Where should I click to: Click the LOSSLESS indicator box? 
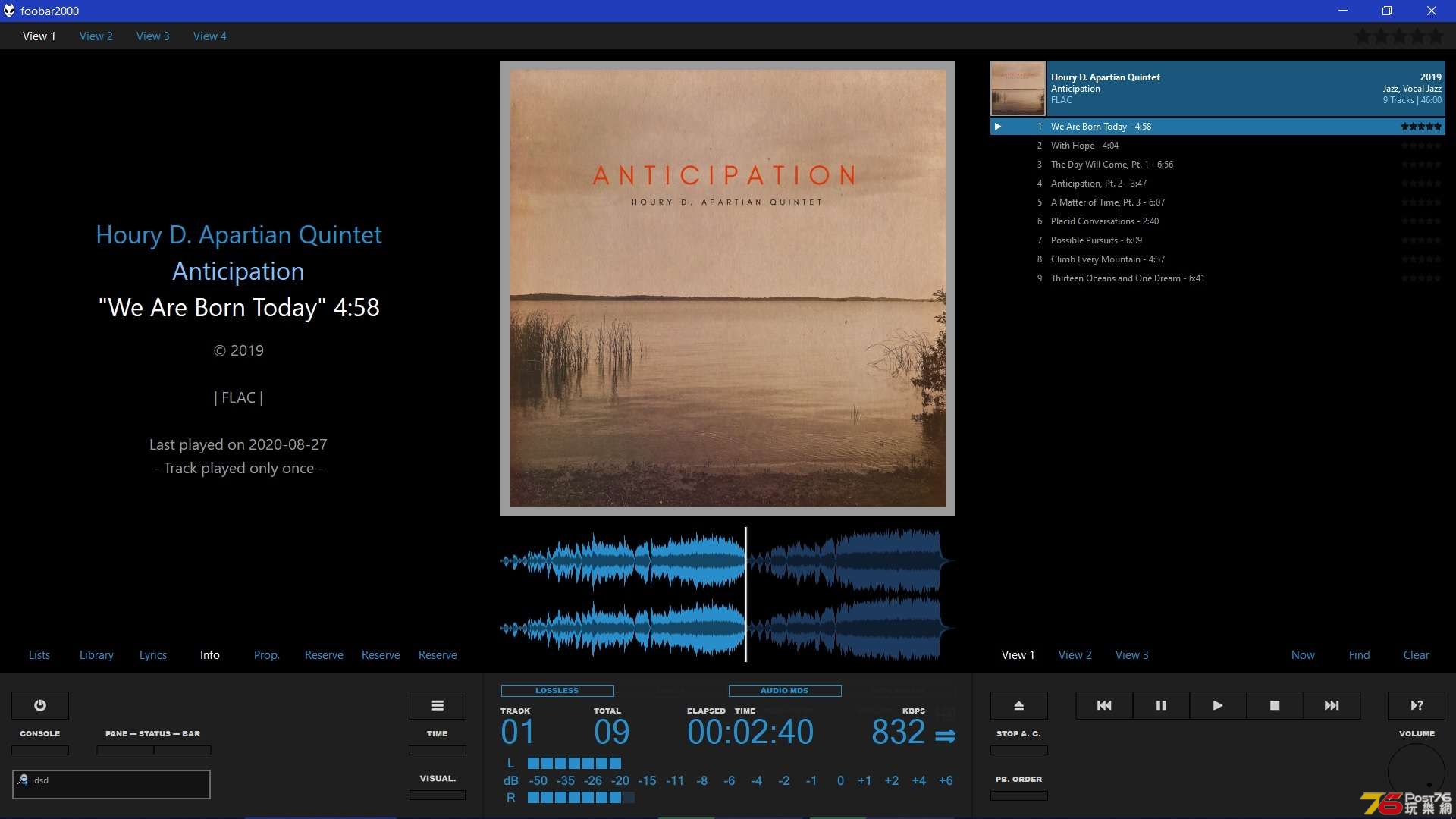(557, 691)
